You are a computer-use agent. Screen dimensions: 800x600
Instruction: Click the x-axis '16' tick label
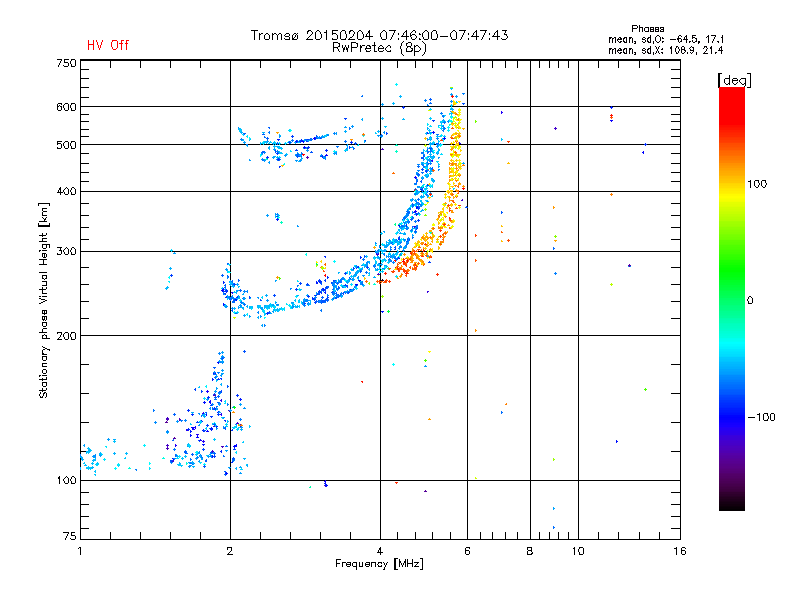(680, 551)
